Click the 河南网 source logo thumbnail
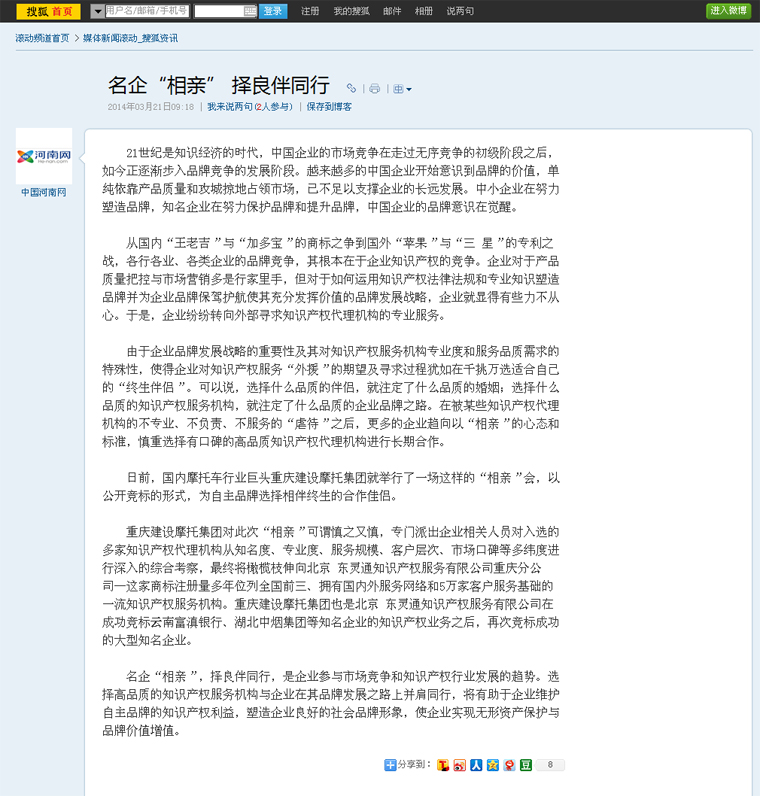Image resolution: width=760 pixels, height=796 pixels. click(44, 156)
